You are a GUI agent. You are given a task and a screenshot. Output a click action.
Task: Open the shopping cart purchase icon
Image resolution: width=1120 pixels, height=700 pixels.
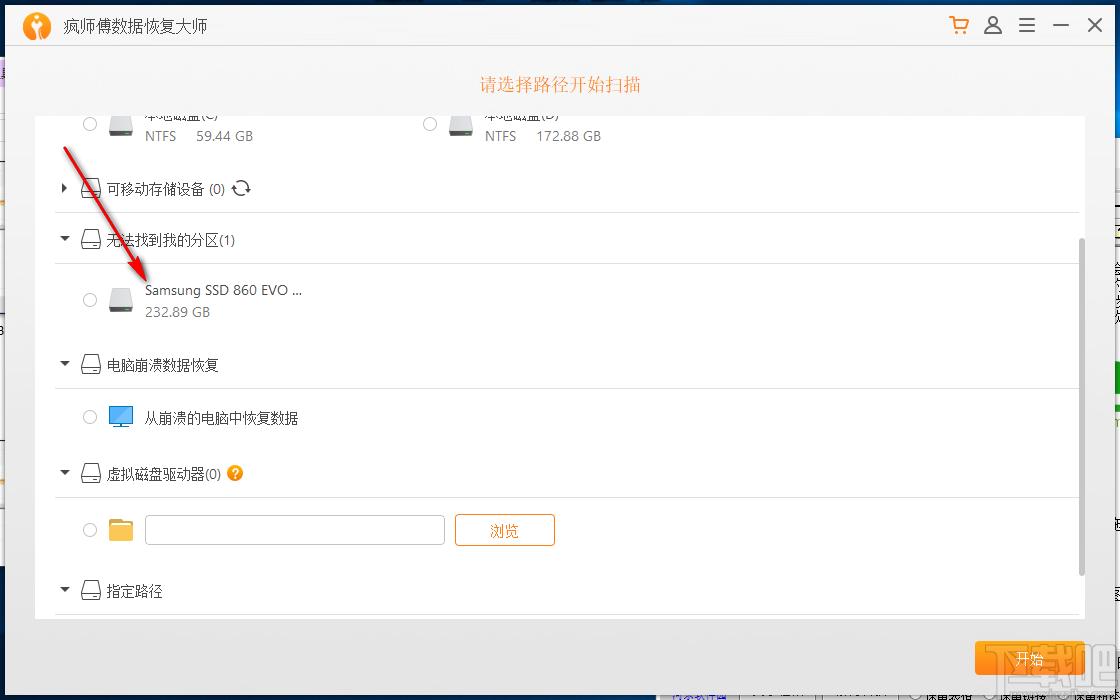pyautogui.click(x=959, y=26)
